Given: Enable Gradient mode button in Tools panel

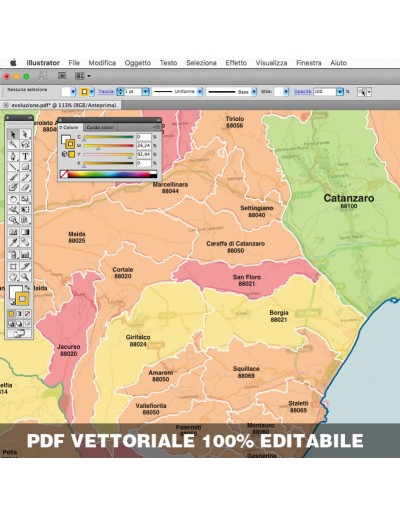Looking at the screenshot, I should (19, 314).
